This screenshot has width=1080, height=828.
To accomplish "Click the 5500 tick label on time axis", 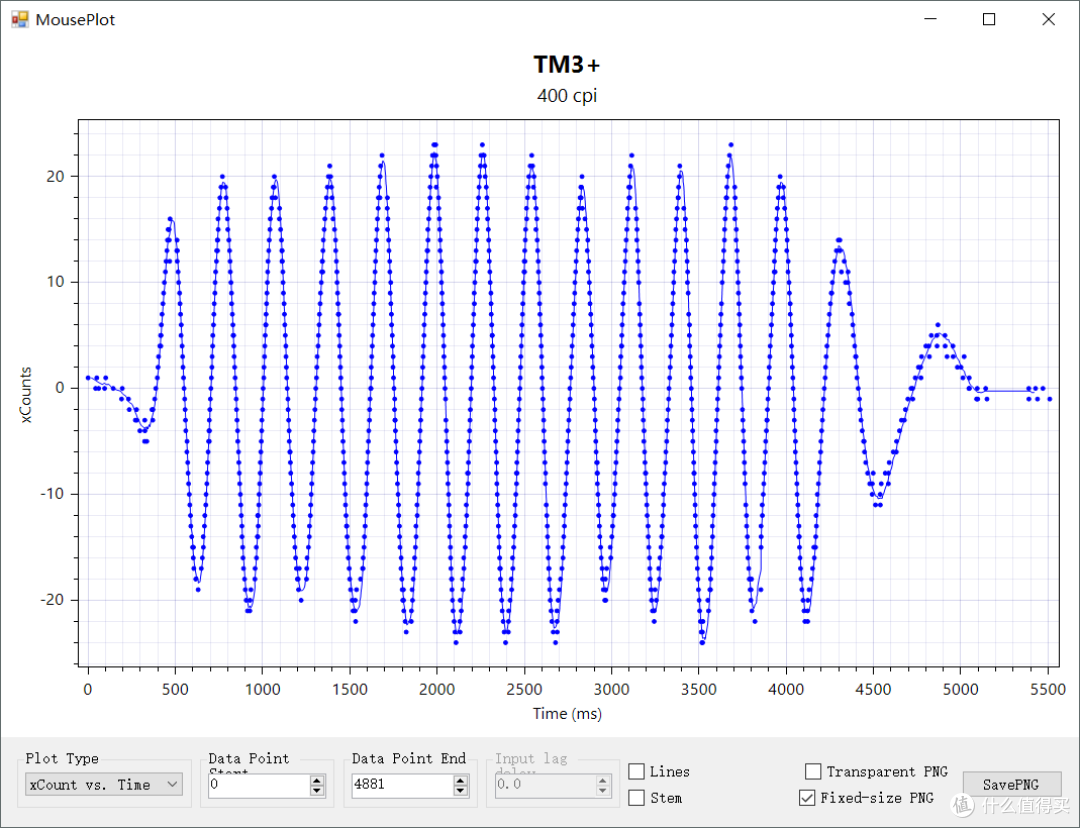I will [x=1048, y=690].
